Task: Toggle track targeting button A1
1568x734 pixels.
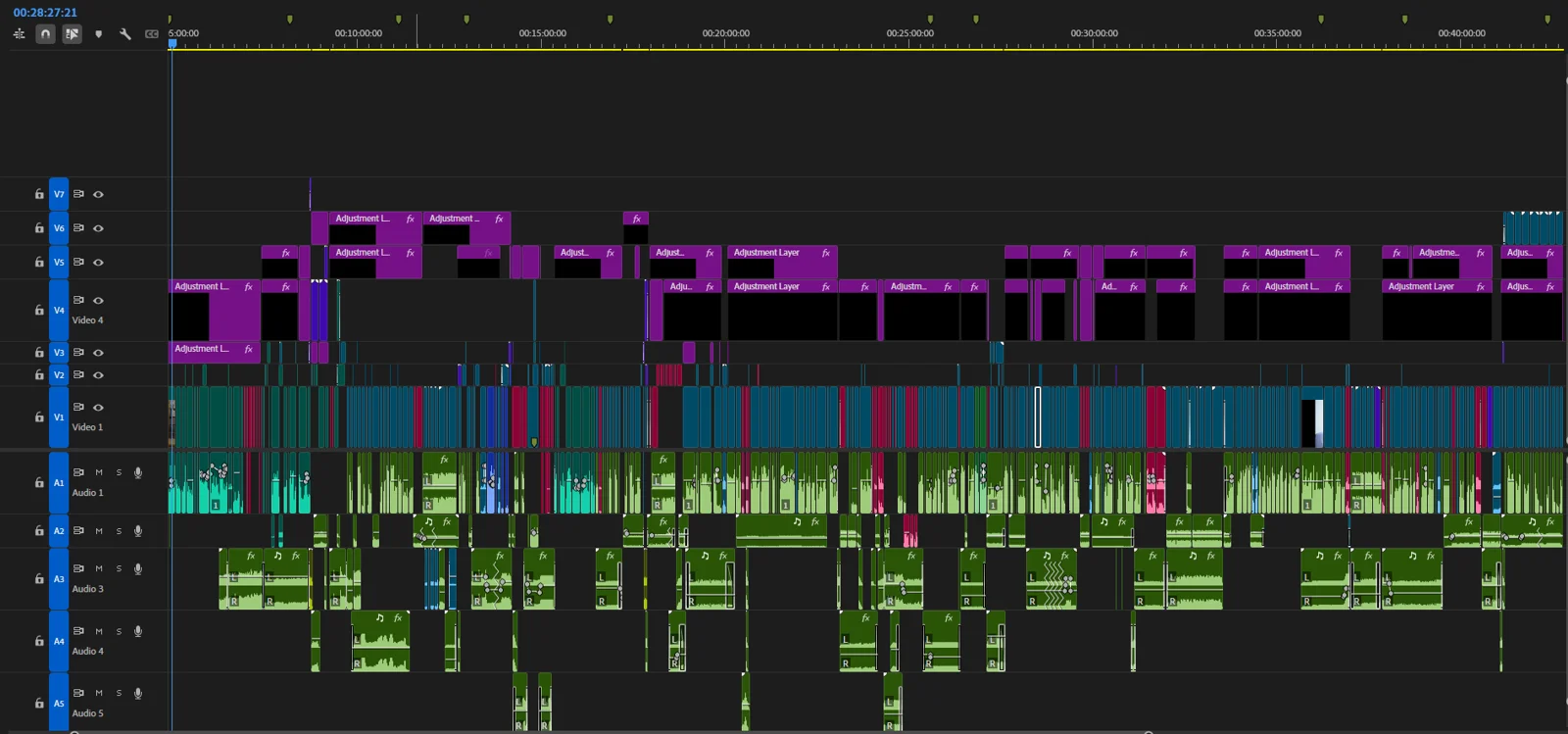Action: coord(59,482)
